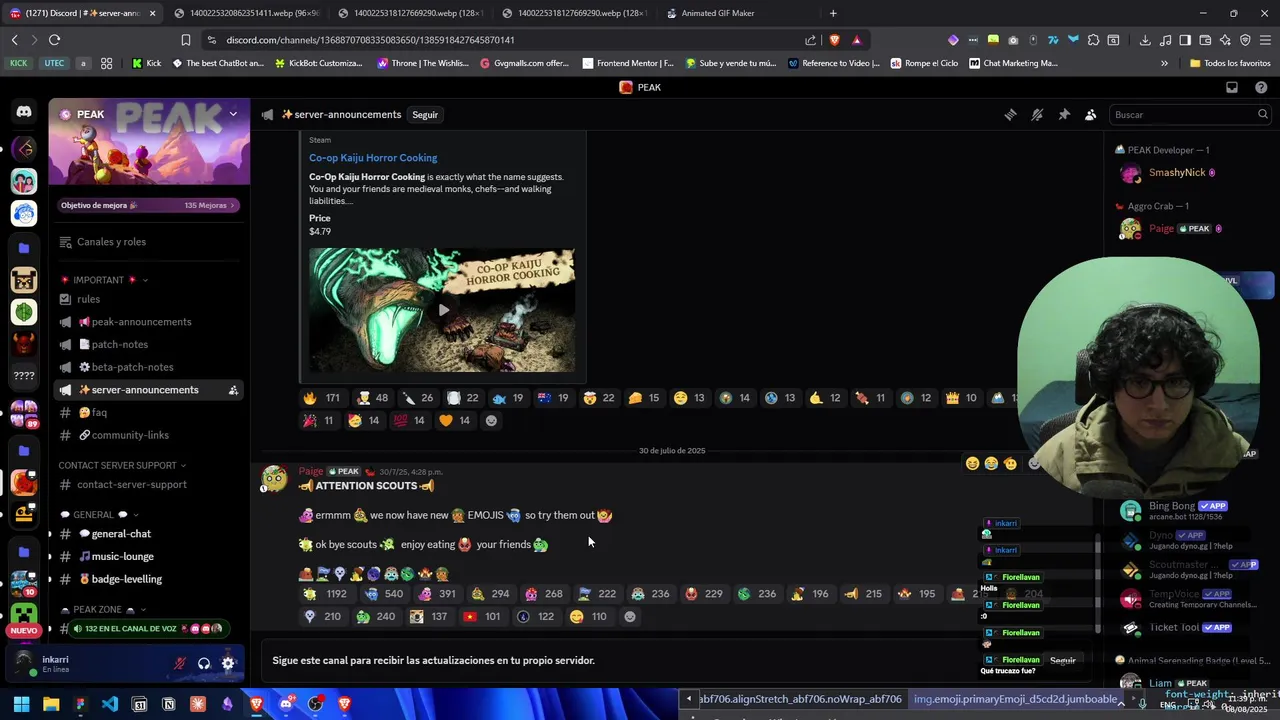Bookmark this page icon in address bar
Viewport: 1280px width, 720px height.
pos(185,40)
